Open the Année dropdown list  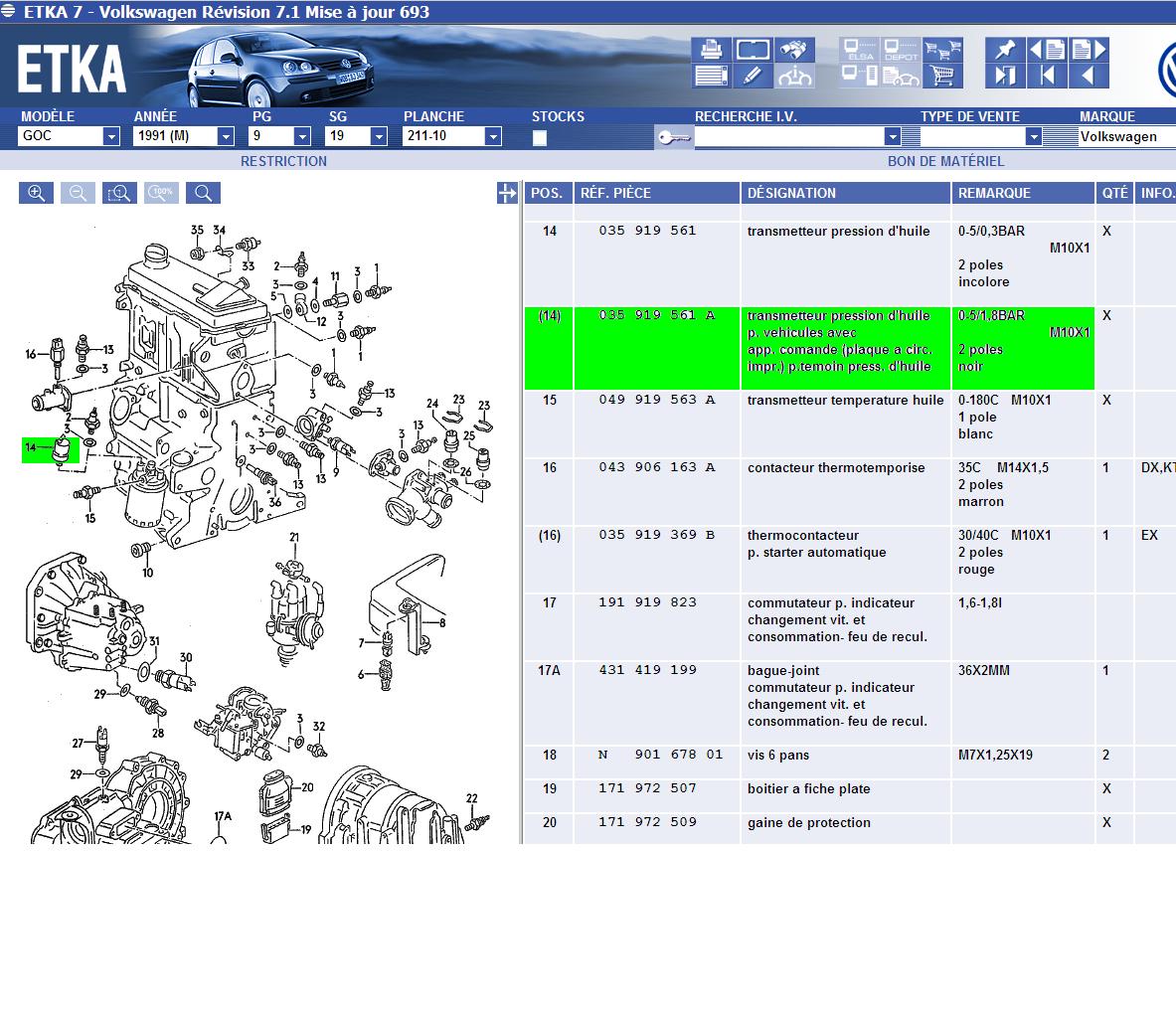[x=226, y=136]
